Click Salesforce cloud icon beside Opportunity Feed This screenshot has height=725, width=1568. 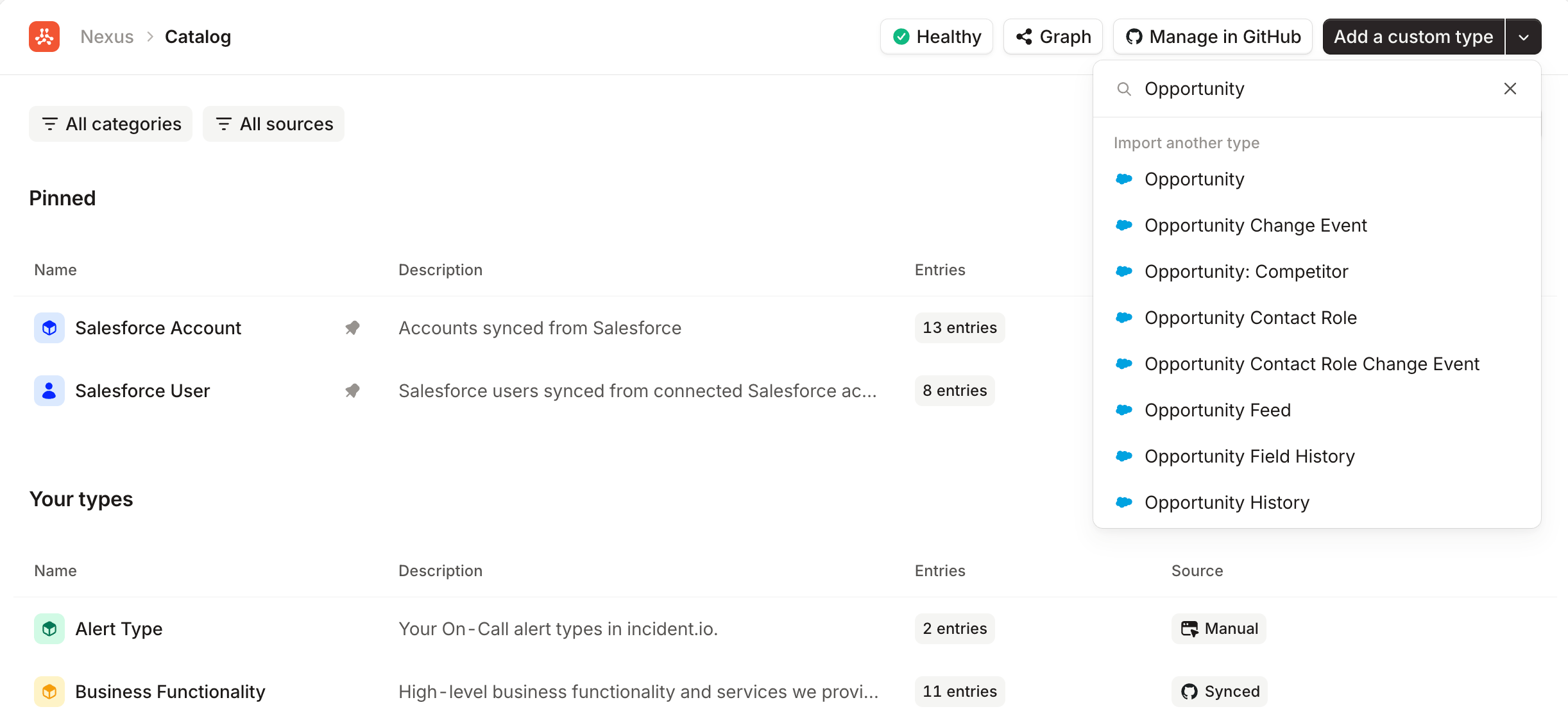(x=1124, y=409)
